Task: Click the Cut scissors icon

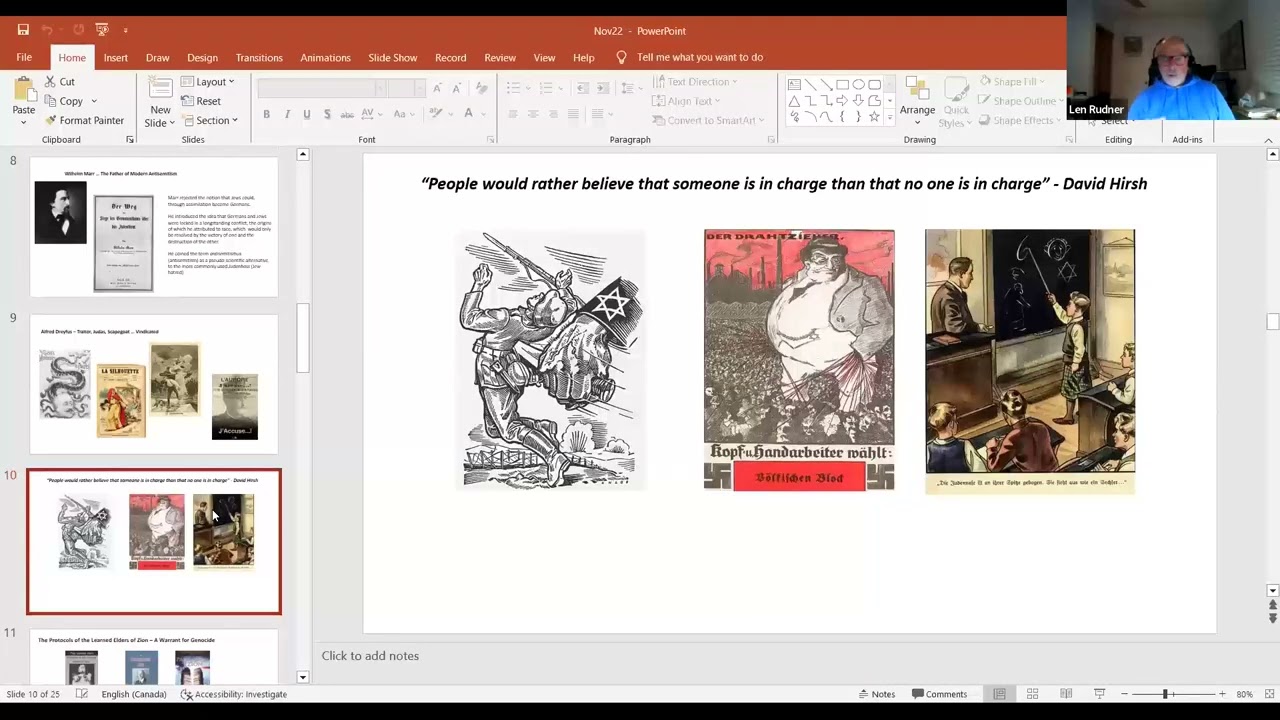Action: [x=51, y=82]
